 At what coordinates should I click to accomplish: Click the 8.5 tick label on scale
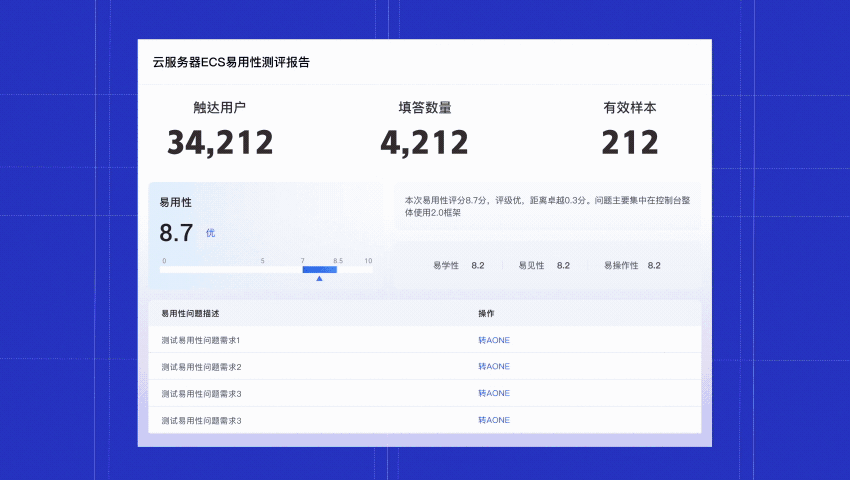[x=338, y=261]
